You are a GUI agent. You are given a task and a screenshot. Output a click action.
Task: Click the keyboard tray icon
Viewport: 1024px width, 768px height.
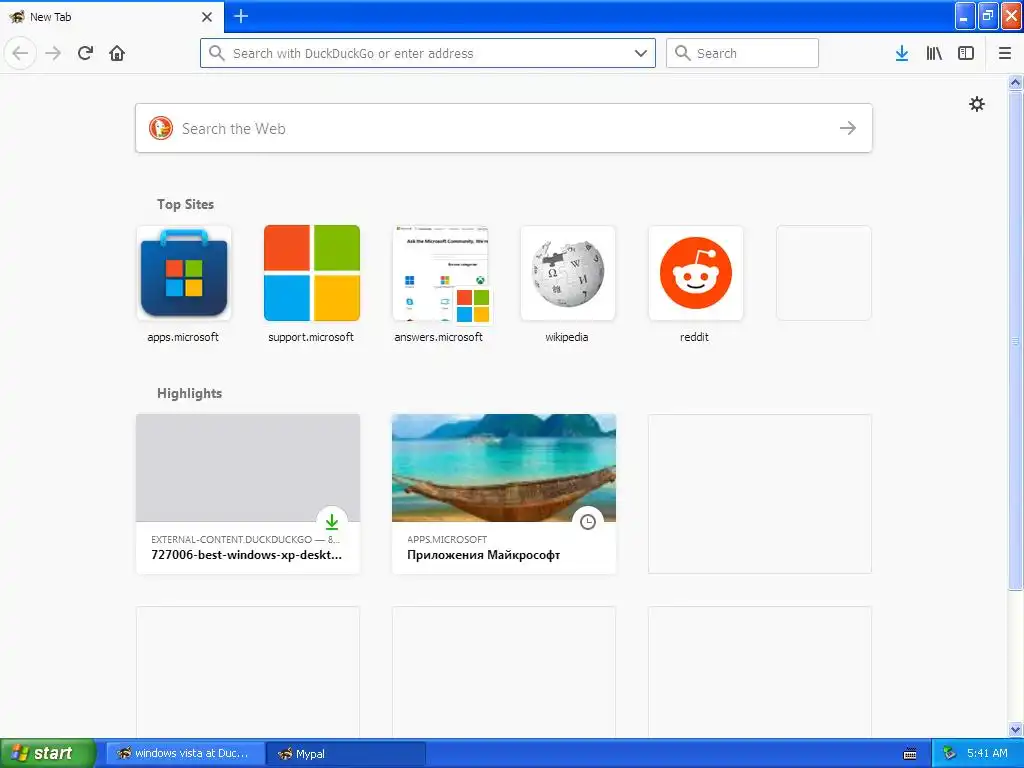[910, 754]
